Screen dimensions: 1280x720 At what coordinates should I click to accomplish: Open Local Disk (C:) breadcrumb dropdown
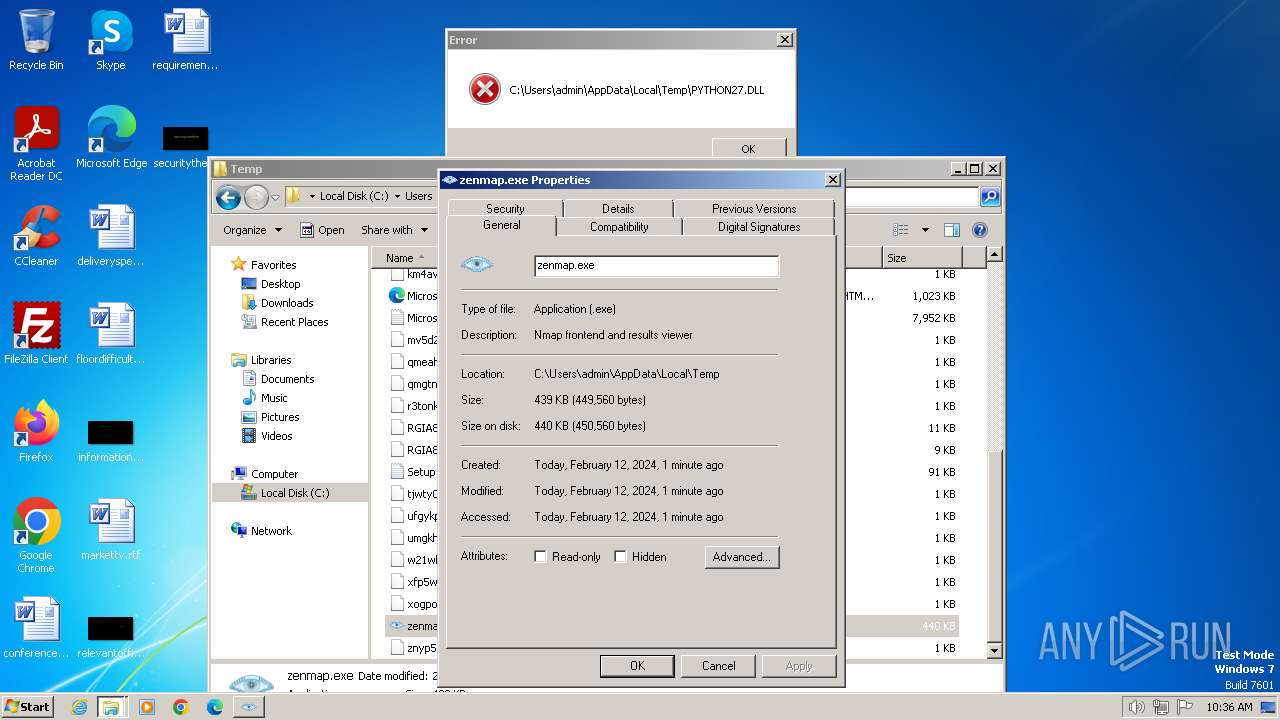[395, 197]
